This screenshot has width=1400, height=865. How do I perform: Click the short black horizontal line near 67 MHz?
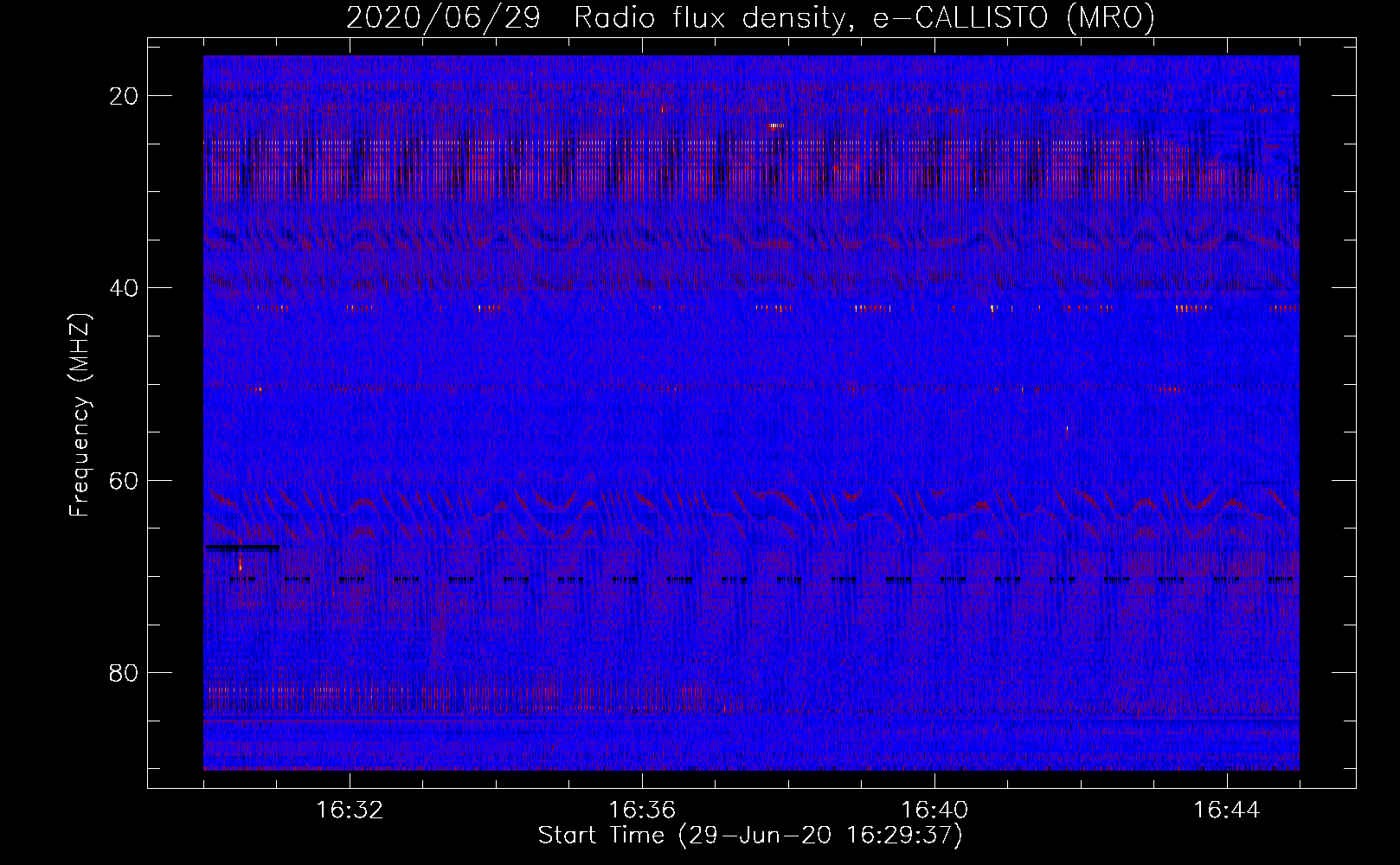(242, 547)
